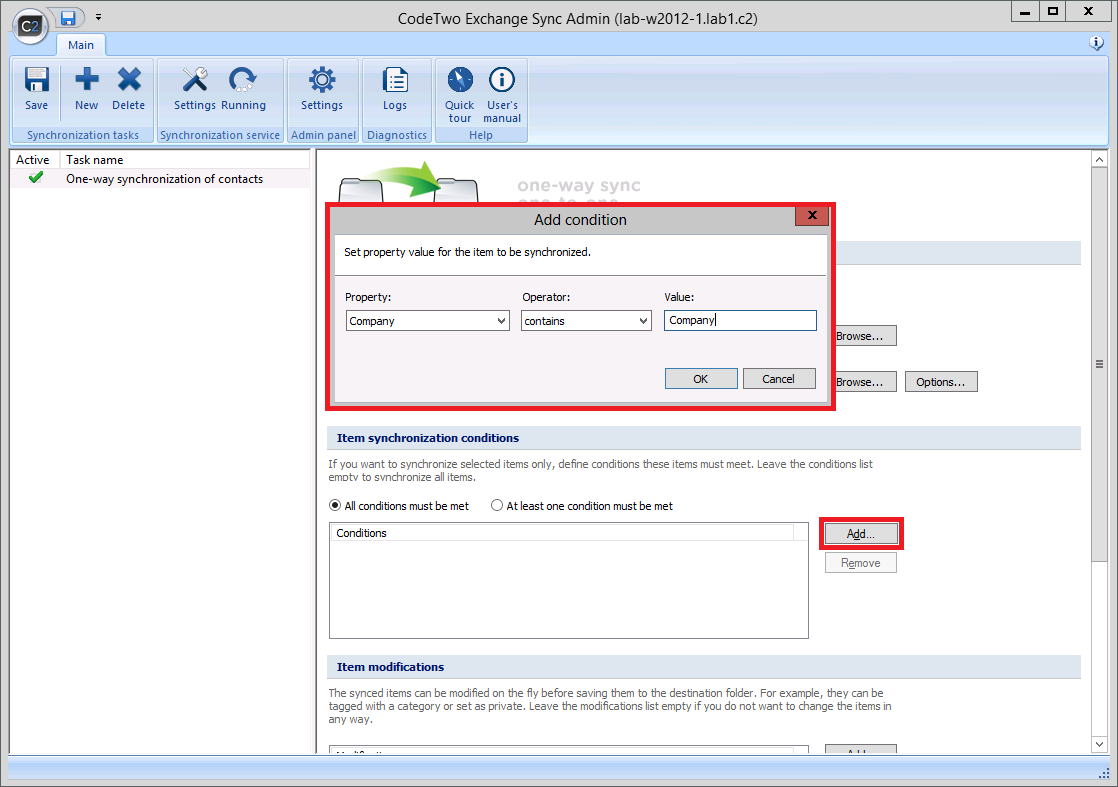Open the Property dropdown showing Company
1118x787 pixels.
tap(428, 321)
